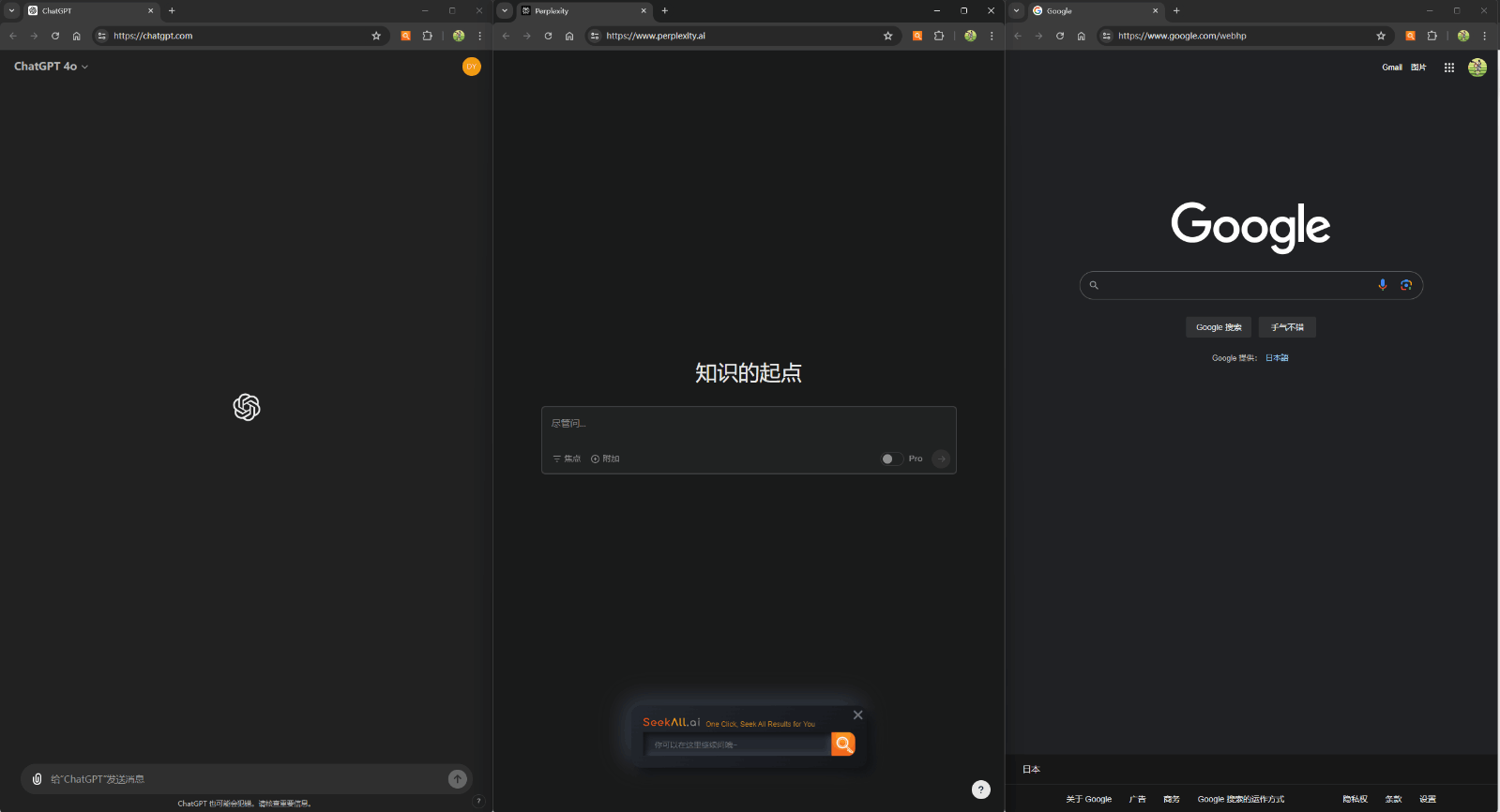Viewport: 1500px width, 812px height.
Task: Expand tab search dropdown in ChatGPT window
Action: [11, 10]
